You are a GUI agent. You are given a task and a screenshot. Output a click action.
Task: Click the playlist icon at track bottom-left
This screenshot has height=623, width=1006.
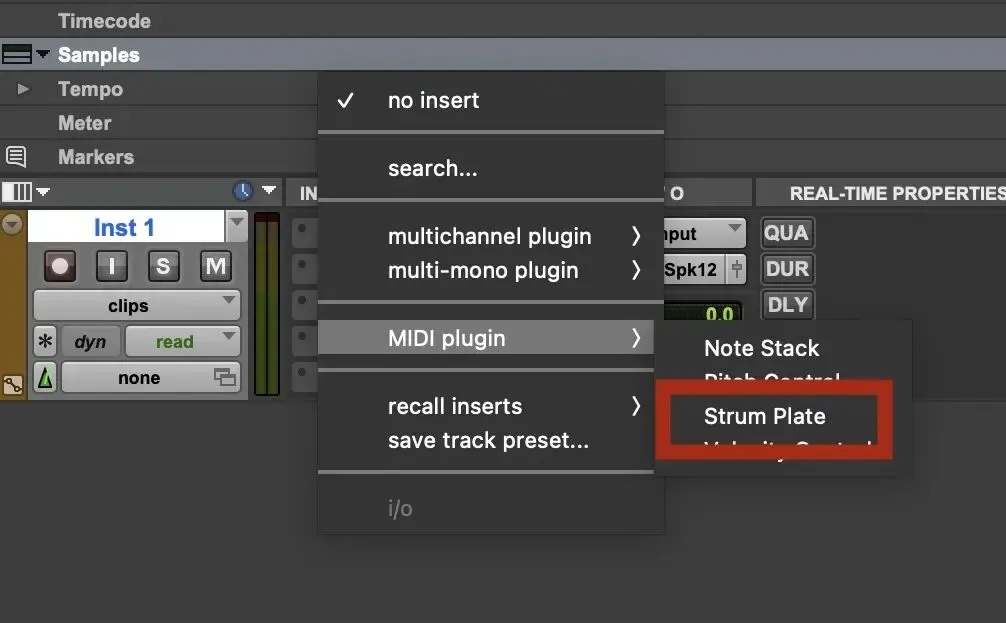(x=13, y=384)
